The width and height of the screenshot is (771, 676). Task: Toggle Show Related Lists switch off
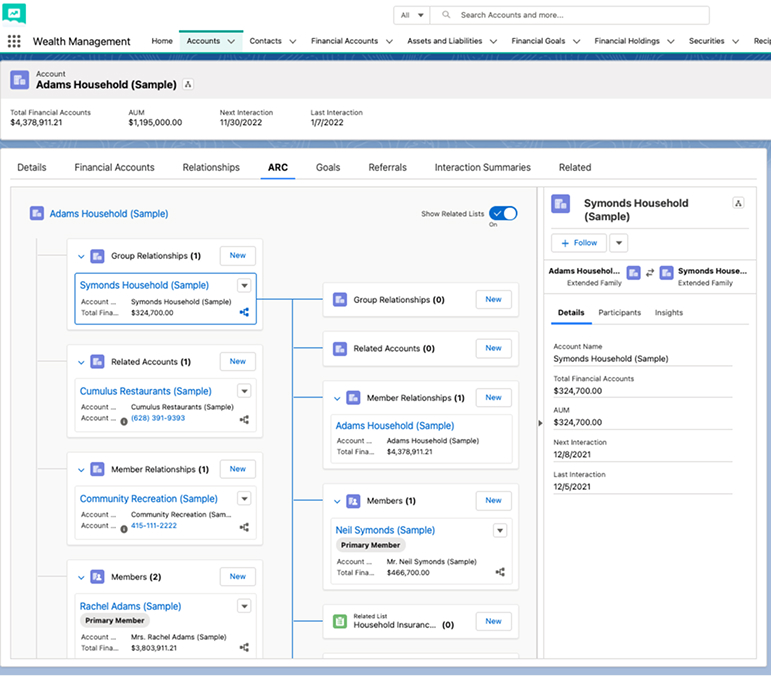point(503,213)
